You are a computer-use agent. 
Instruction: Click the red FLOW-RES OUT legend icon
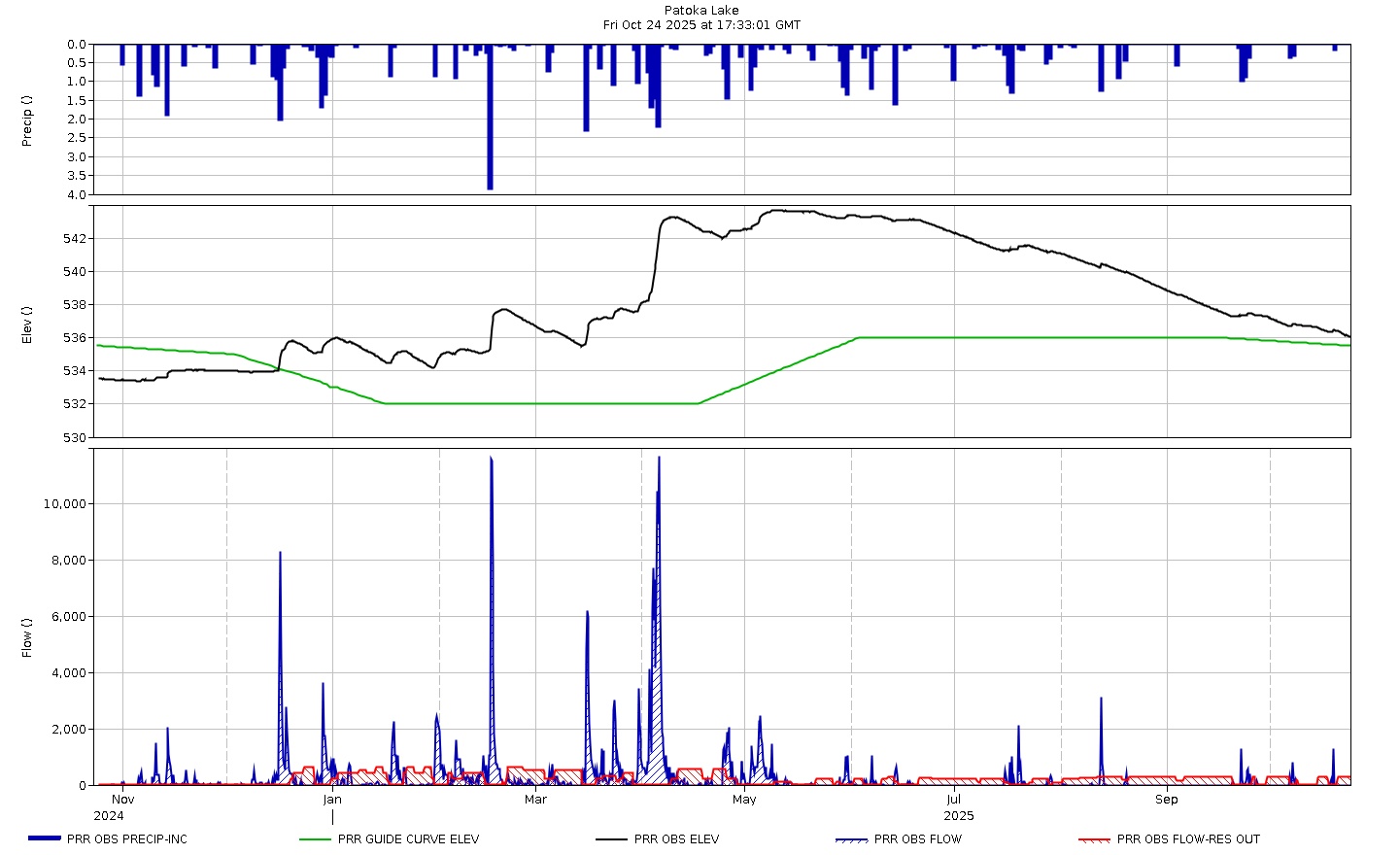click(1094, 839)
